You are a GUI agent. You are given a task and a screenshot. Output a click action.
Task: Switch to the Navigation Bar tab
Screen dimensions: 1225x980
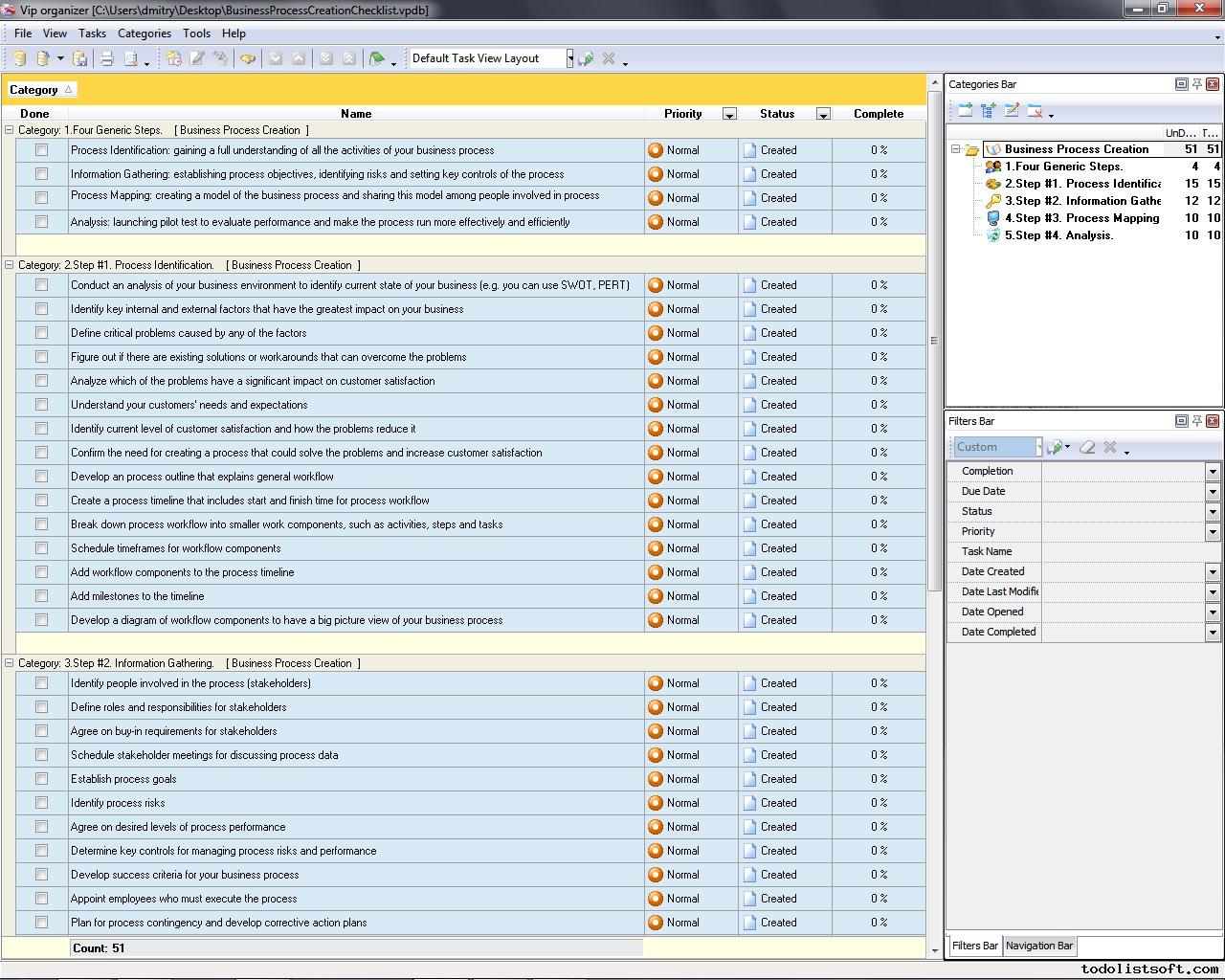click(x=1038, y=946)
